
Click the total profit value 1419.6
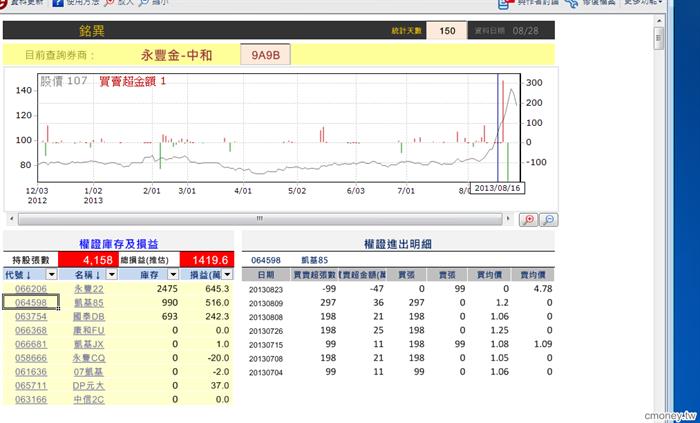(x=207, y=260)
